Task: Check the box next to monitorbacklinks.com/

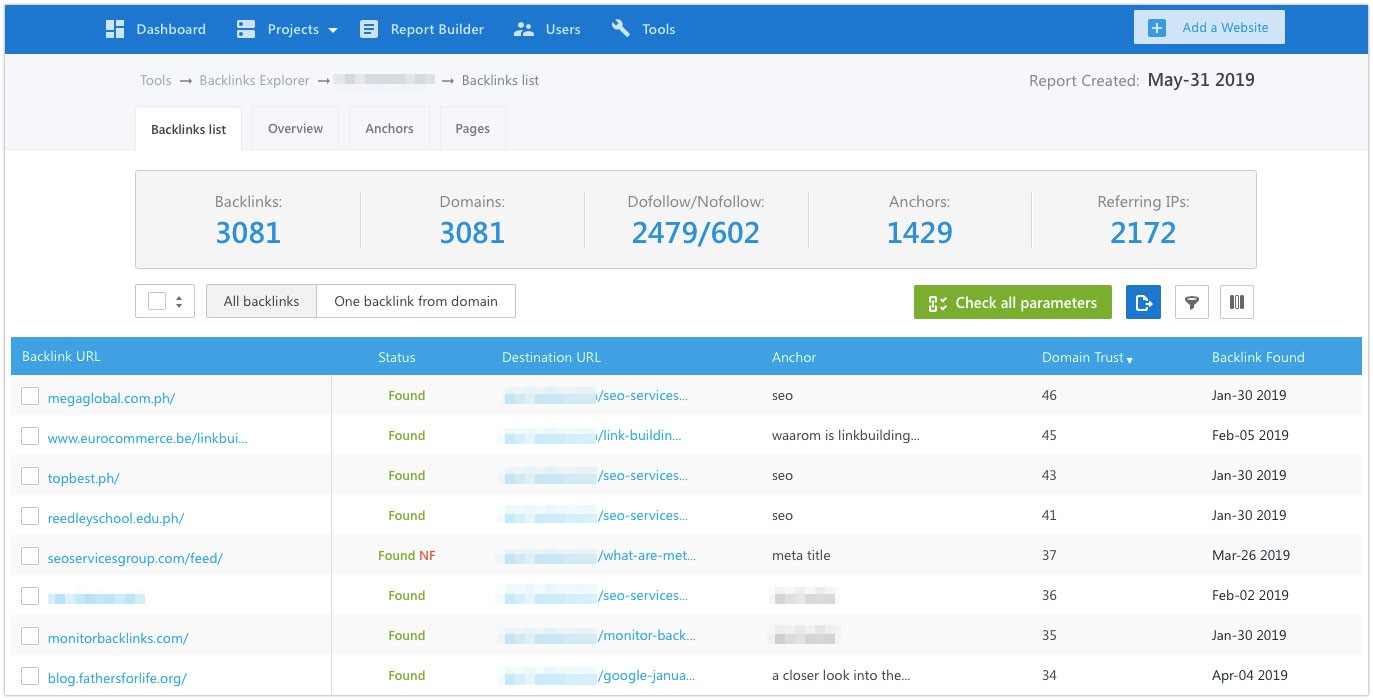Action: (30, 637)
